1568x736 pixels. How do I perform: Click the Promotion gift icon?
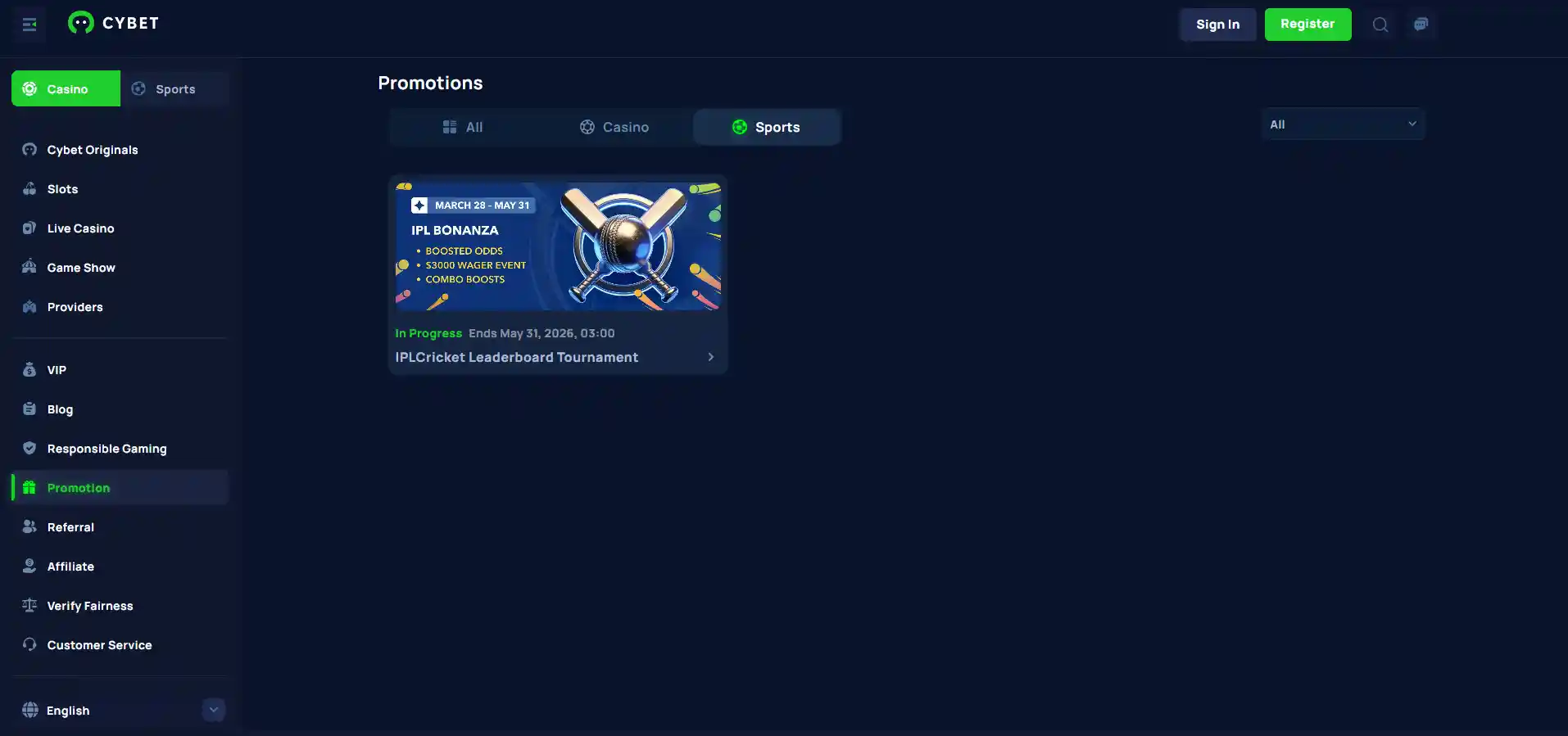point(29,488)
